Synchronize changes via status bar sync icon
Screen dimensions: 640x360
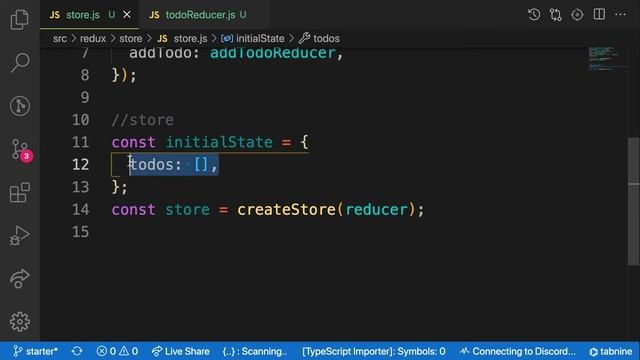pos(77,351)
